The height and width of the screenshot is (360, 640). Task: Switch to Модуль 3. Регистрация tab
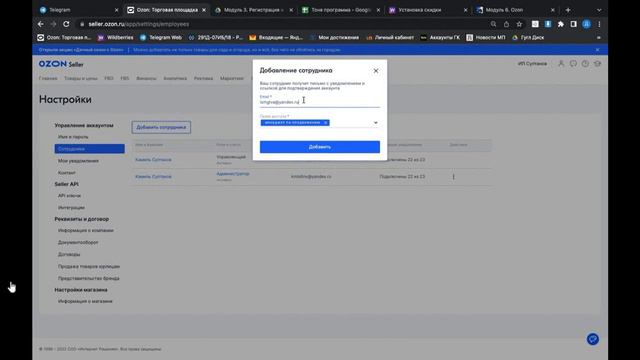coord(253,10)
